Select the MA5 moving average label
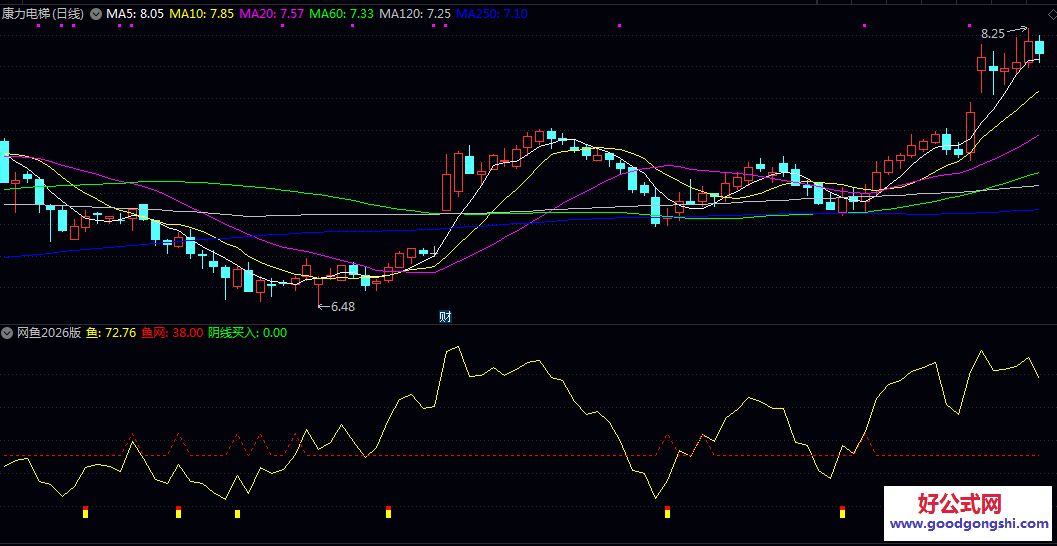The width and height of the screenshot is (1057, 546). point(135,14)
